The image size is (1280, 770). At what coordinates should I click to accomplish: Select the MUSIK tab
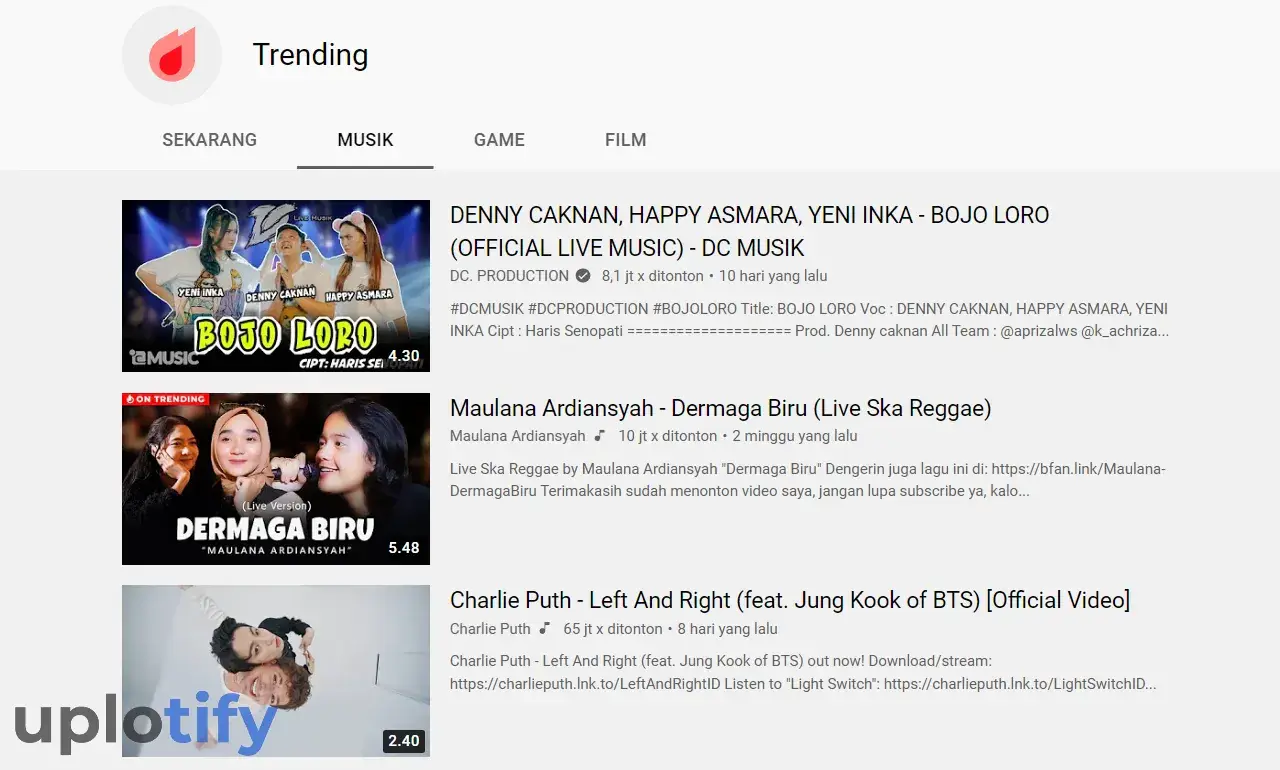point(365,140)
